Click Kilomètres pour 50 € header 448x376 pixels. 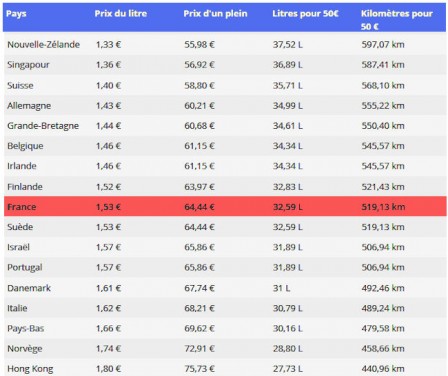pyautogui.click(x=397, y=20)
